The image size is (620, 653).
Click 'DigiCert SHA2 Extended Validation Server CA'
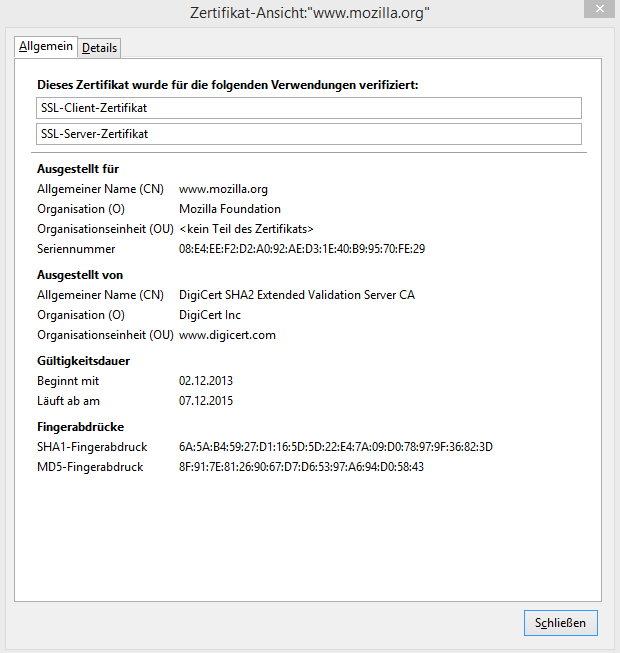click(x=297, y=295)
